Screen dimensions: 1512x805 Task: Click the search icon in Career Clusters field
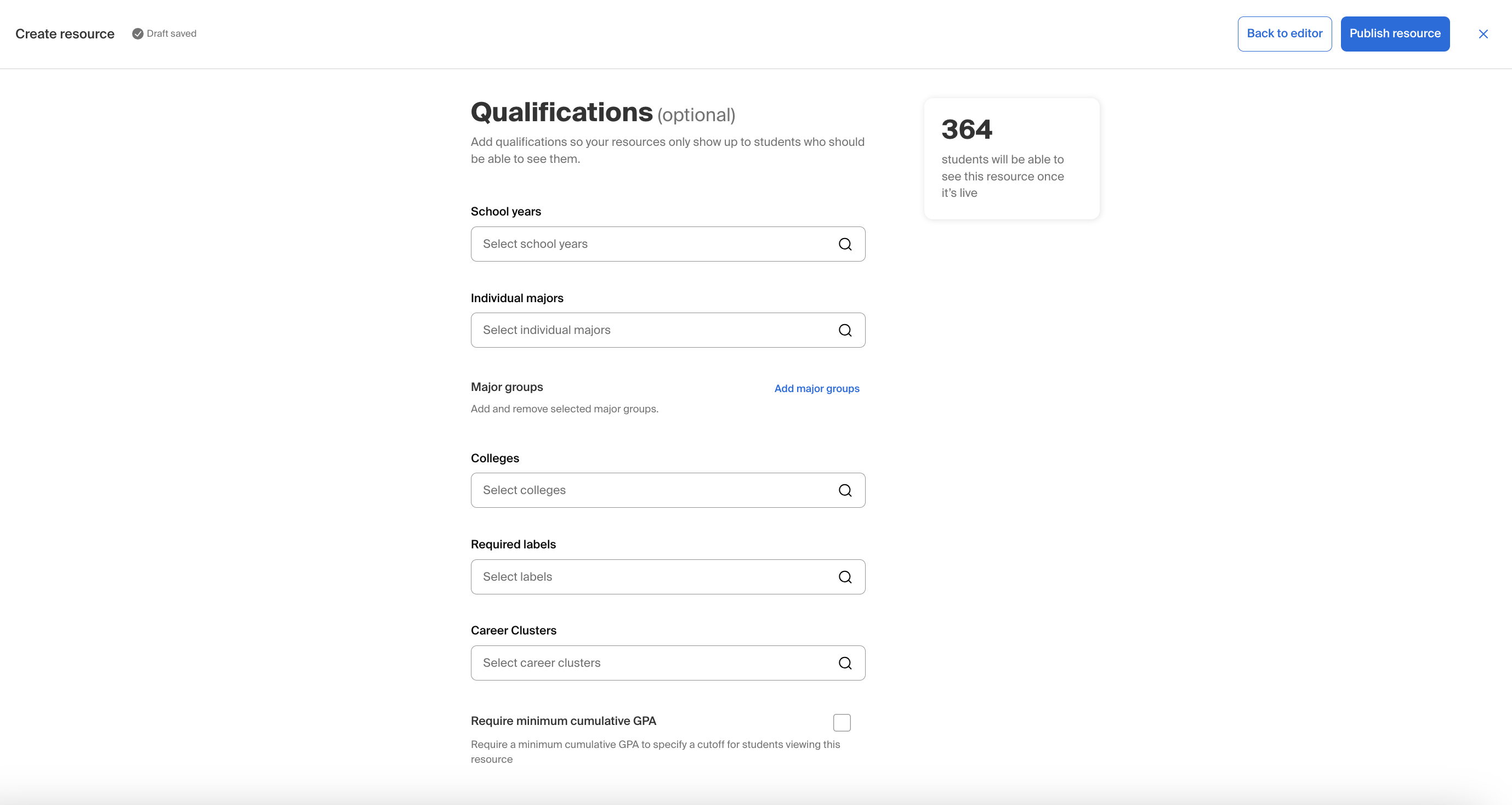[x=845, y=663]
